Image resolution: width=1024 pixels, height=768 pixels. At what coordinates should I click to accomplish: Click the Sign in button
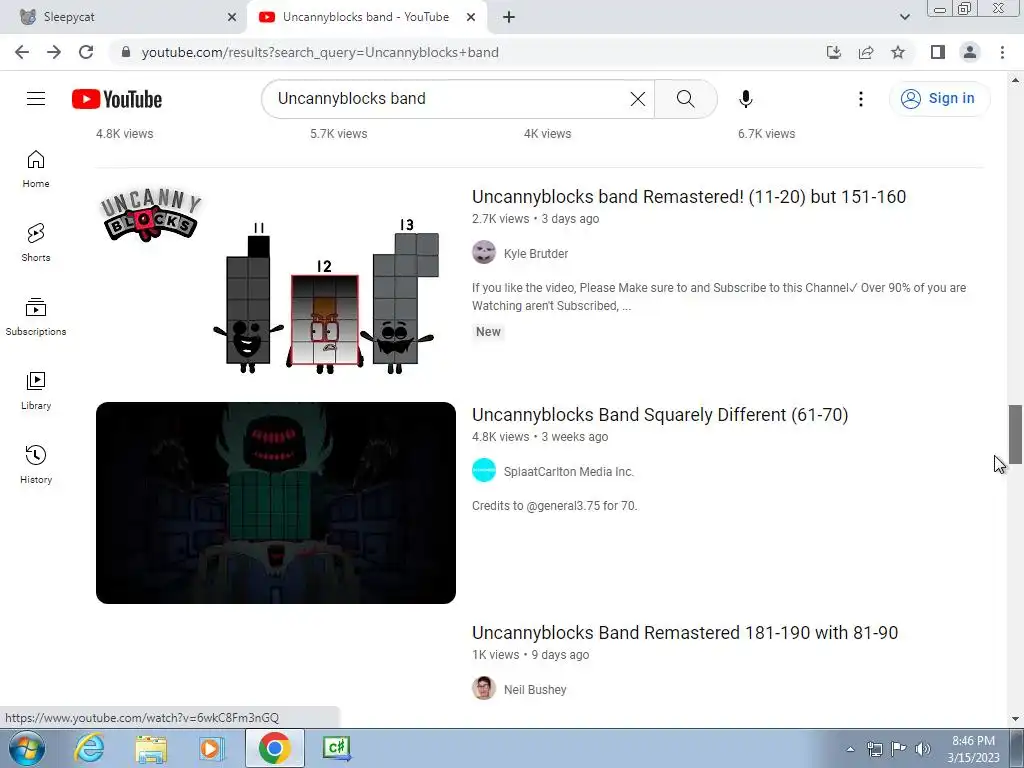click(939, 99)
